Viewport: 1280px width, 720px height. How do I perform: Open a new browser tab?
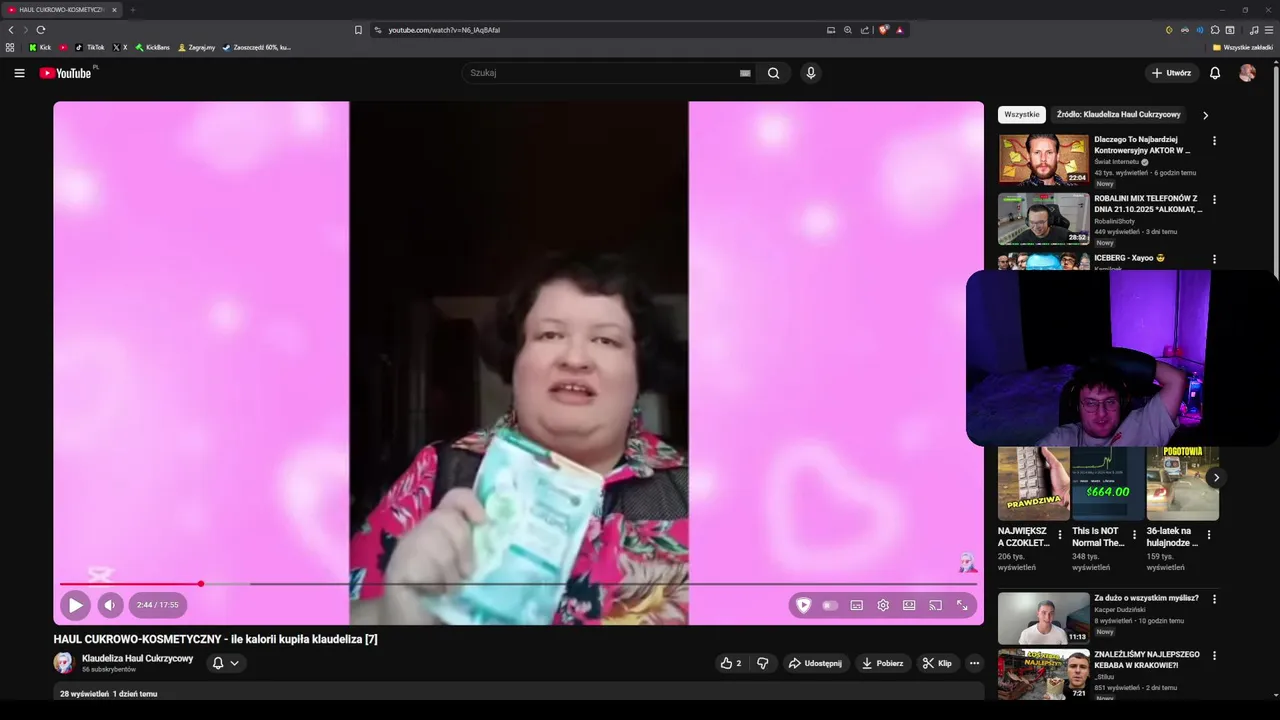132,10
